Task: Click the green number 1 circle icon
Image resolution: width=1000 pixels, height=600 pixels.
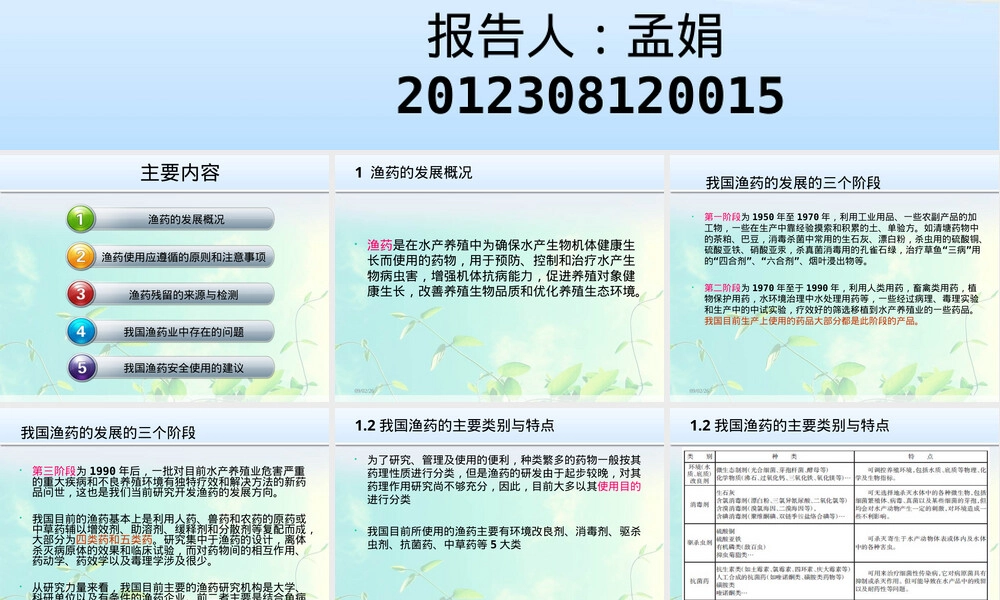Action: pyautogui.click(x=80, y=219)
